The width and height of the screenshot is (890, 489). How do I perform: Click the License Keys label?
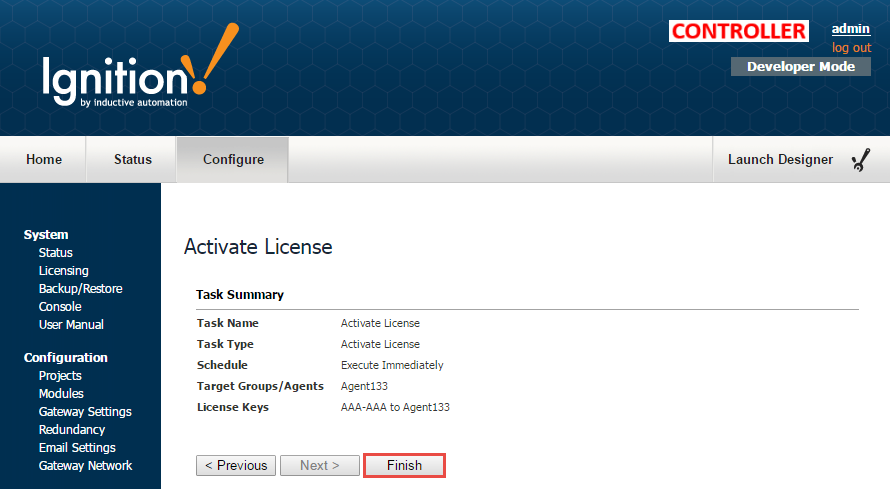point(233,407)
